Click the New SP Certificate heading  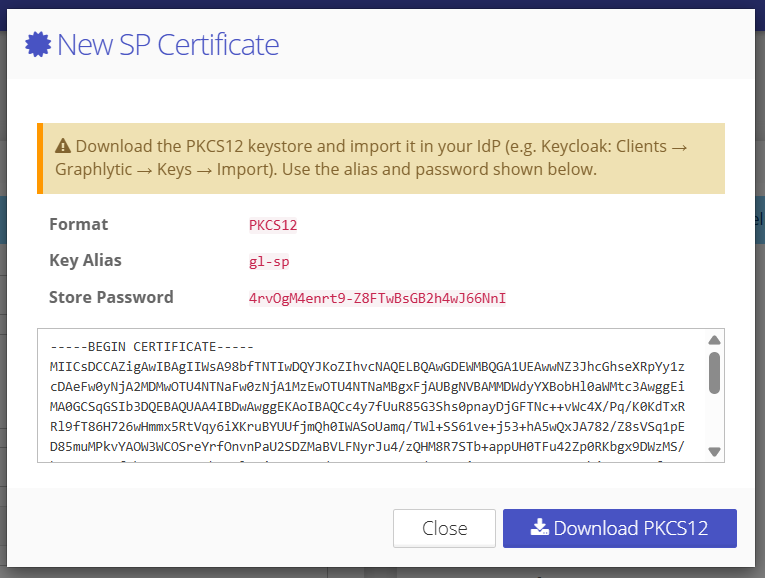point(168,45)
